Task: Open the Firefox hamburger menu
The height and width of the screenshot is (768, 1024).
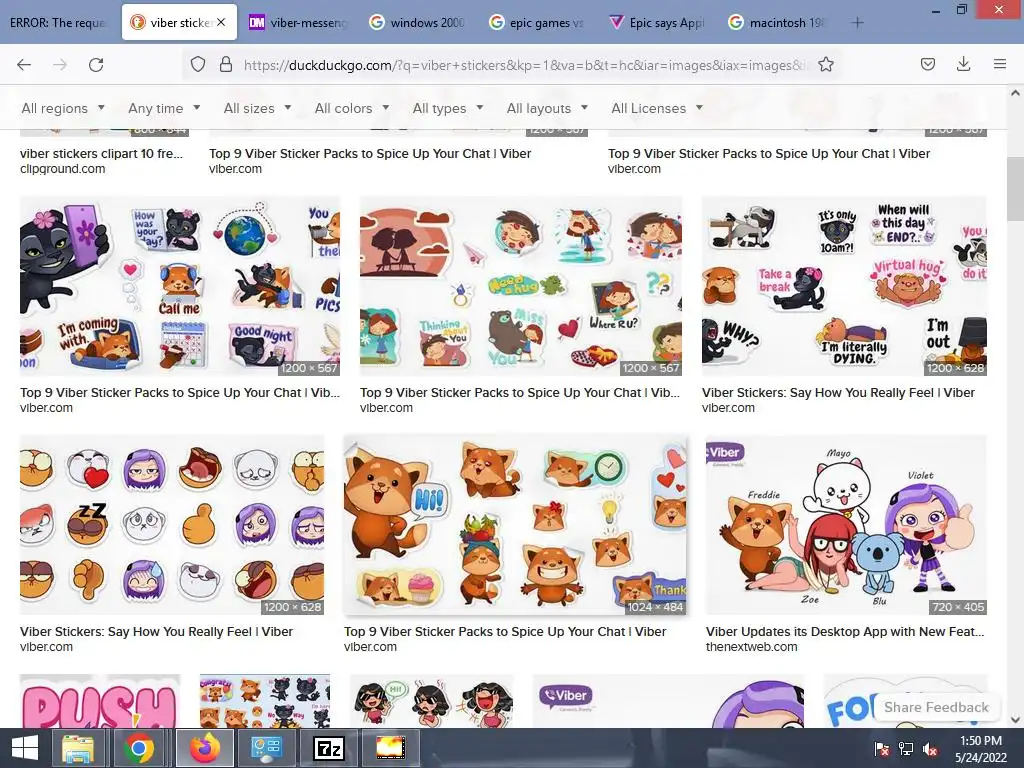Action: coord(1000,64)
